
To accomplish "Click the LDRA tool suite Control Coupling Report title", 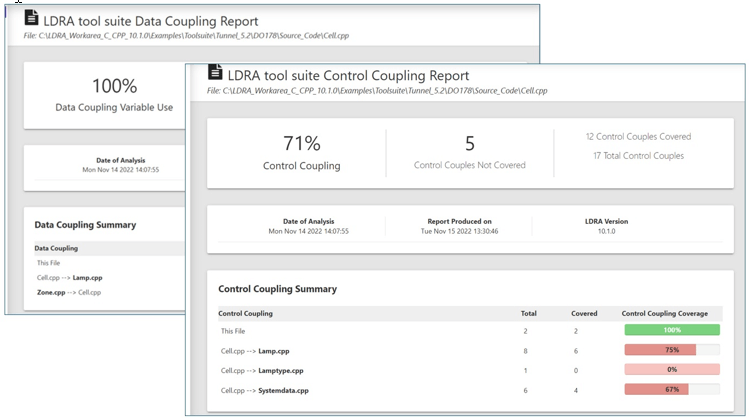I will coord(348,75).
